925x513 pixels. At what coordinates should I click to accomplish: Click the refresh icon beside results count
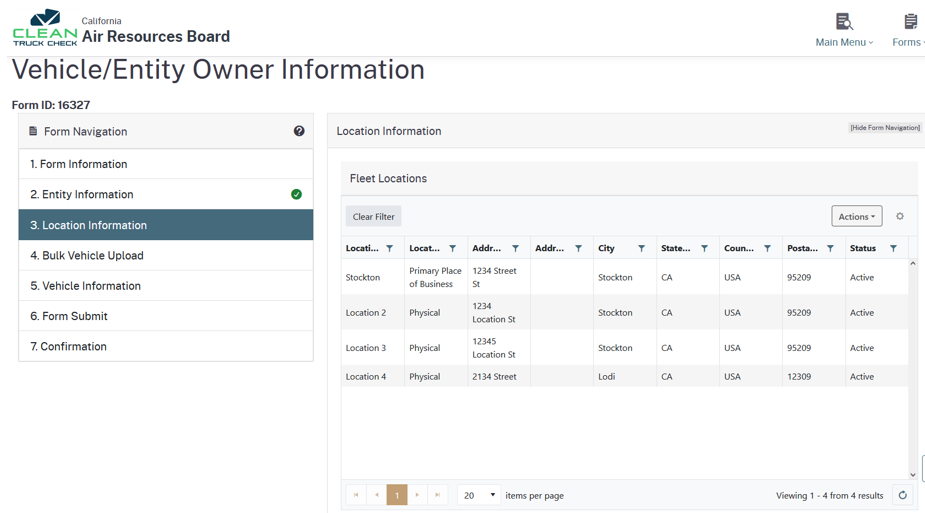coord(902,495)
